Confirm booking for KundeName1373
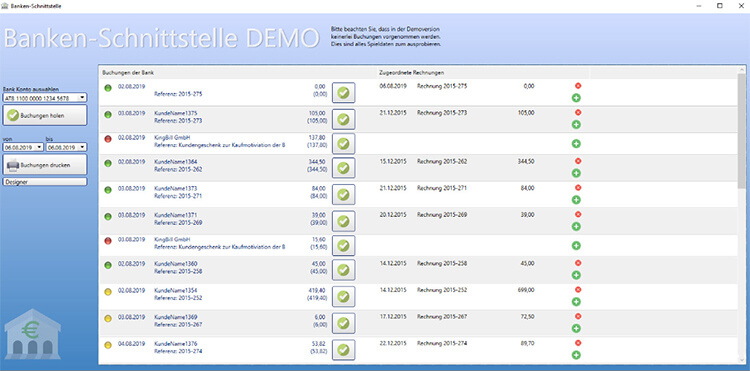This screenshot has width=750, height=371. coord(343,195)
